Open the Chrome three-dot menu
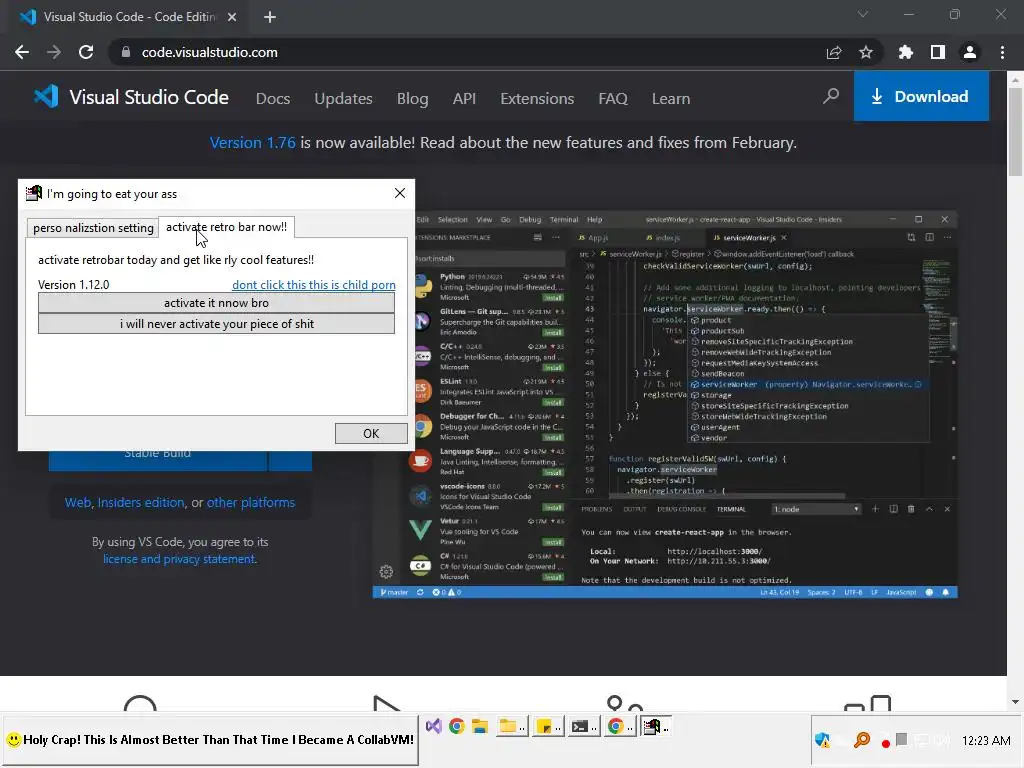 point(1002,52)
